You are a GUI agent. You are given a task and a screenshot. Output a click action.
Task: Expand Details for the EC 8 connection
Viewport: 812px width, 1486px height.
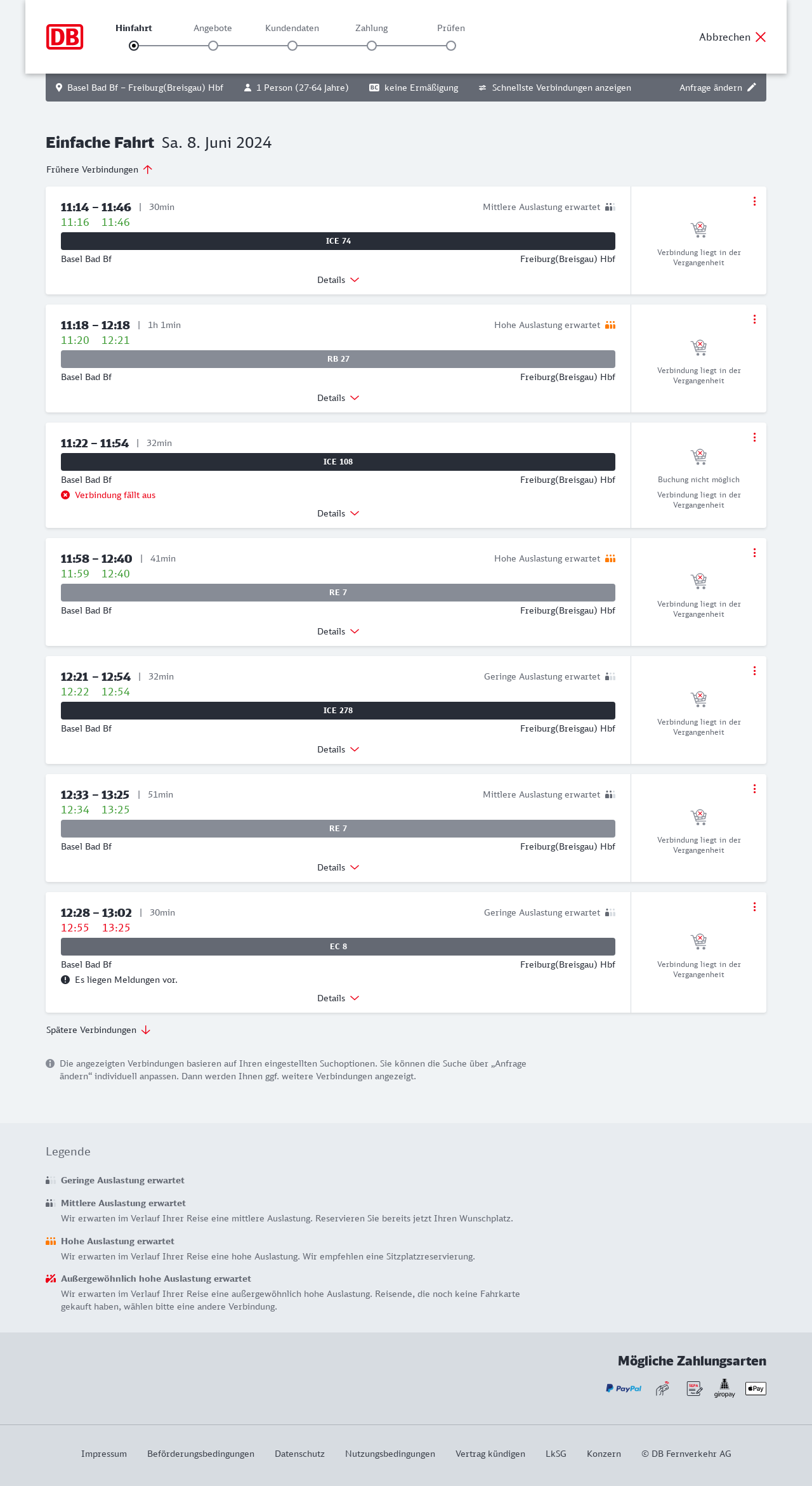(x=338, y=998)
